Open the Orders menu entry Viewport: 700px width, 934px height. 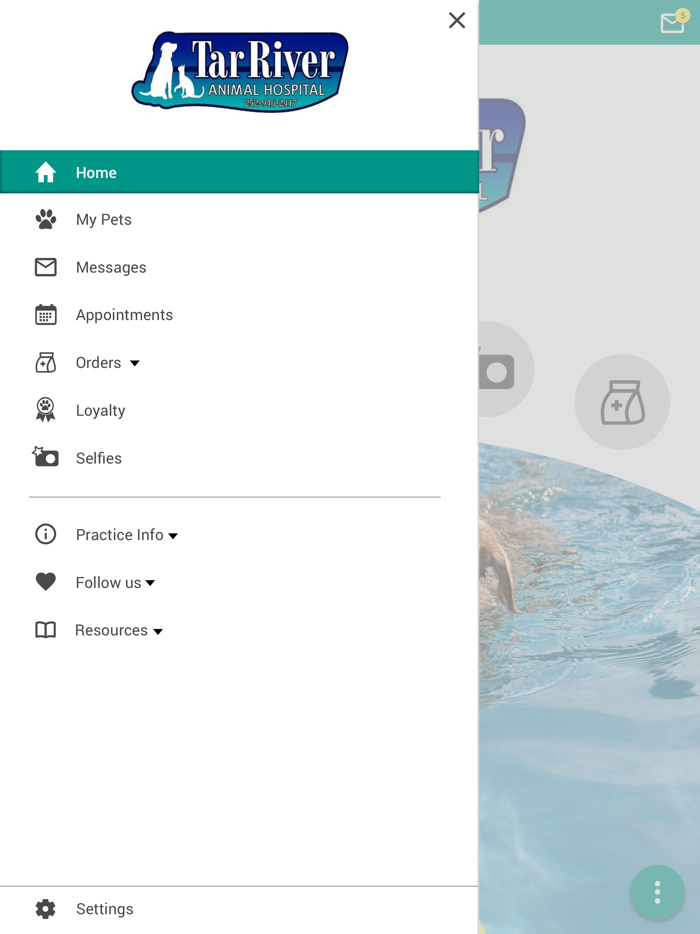(98, 363)
